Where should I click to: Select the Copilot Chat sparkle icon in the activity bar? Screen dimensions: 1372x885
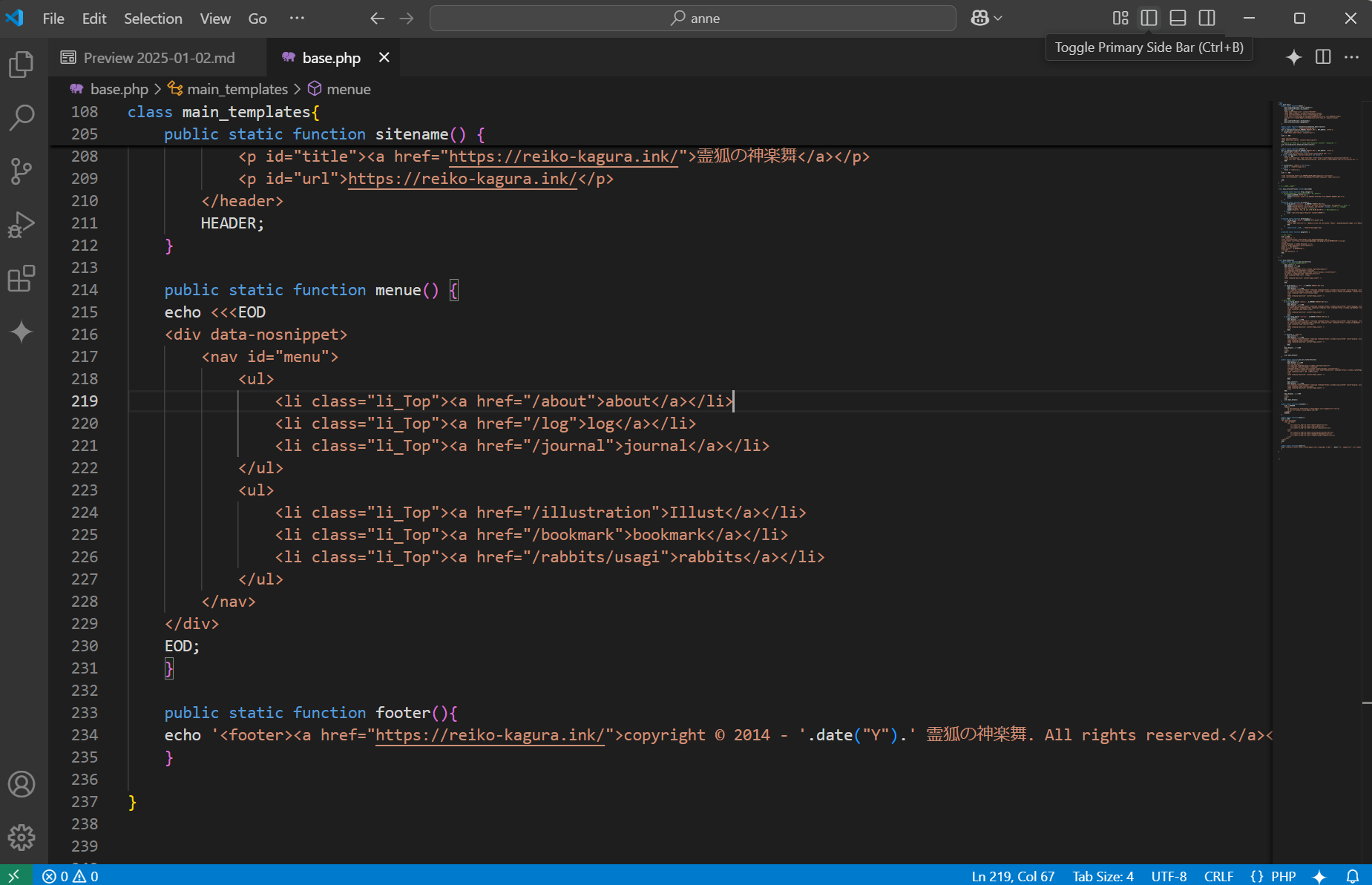(x=21, y=332)
